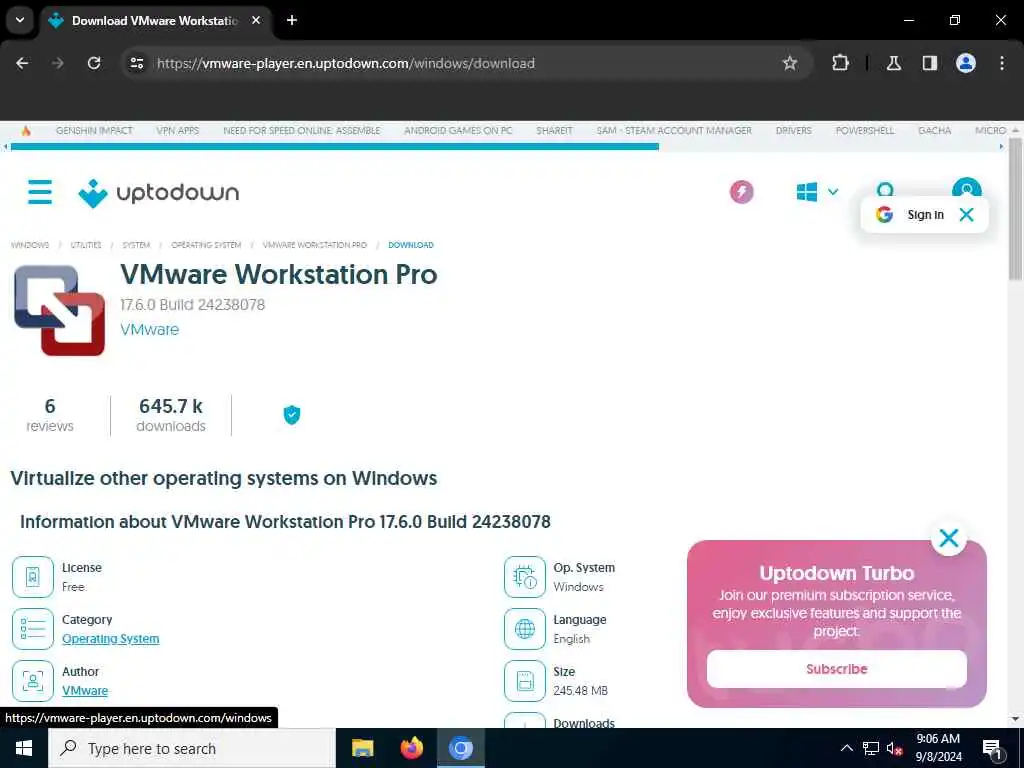Click the License info icon
The image size is (1024, 768).
[33, 577]
